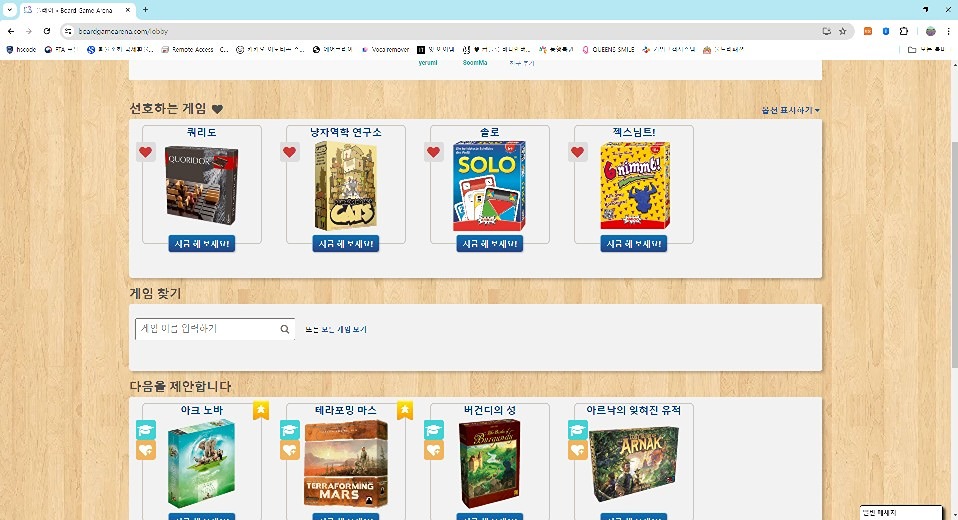Toggle the heart icon on 젝스님트!
This screenshot has width=958, height=520.
[x=578, y=152]
